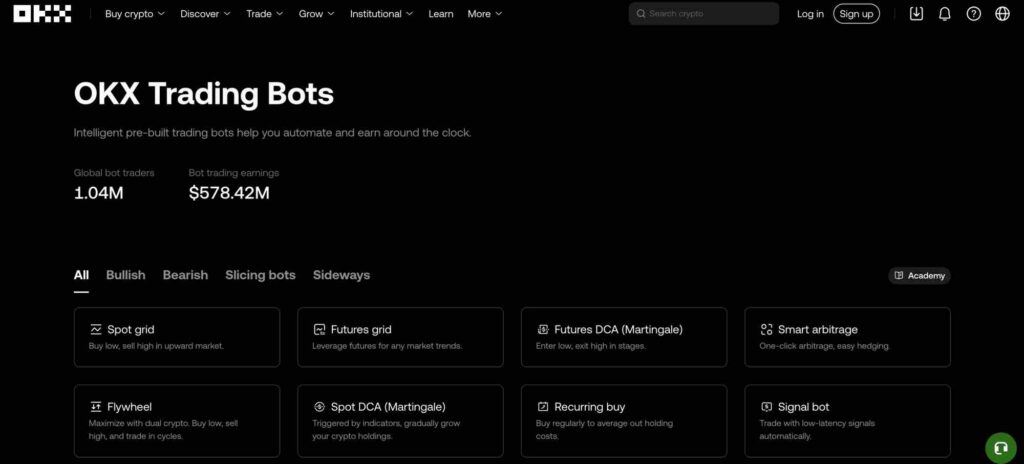Click the OKX logo in the header
Screen dimensions: 1024x464
pyautogui.click(x=42, y=14)
